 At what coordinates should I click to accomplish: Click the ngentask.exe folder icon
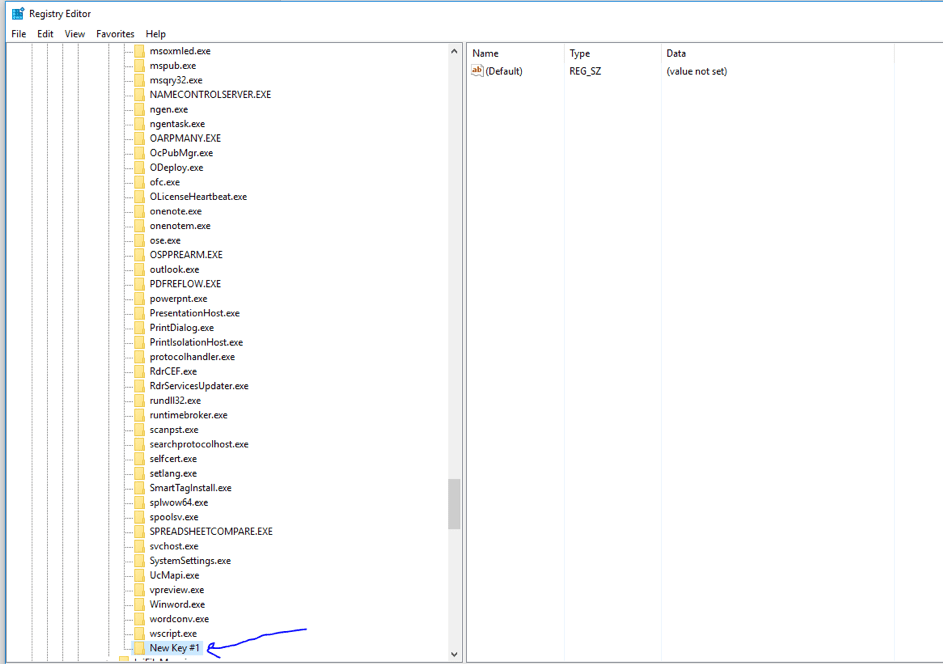point(140,124)
